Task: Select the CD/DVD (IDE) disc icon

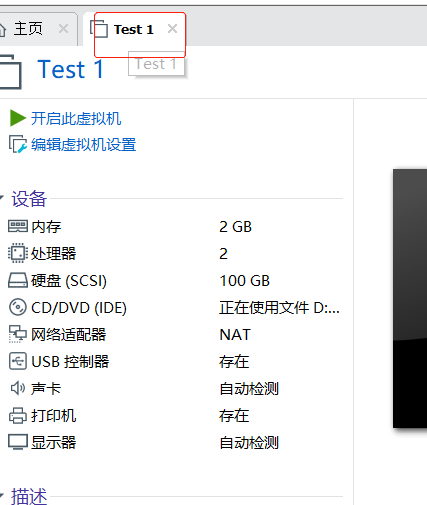Action: (18, 307)
